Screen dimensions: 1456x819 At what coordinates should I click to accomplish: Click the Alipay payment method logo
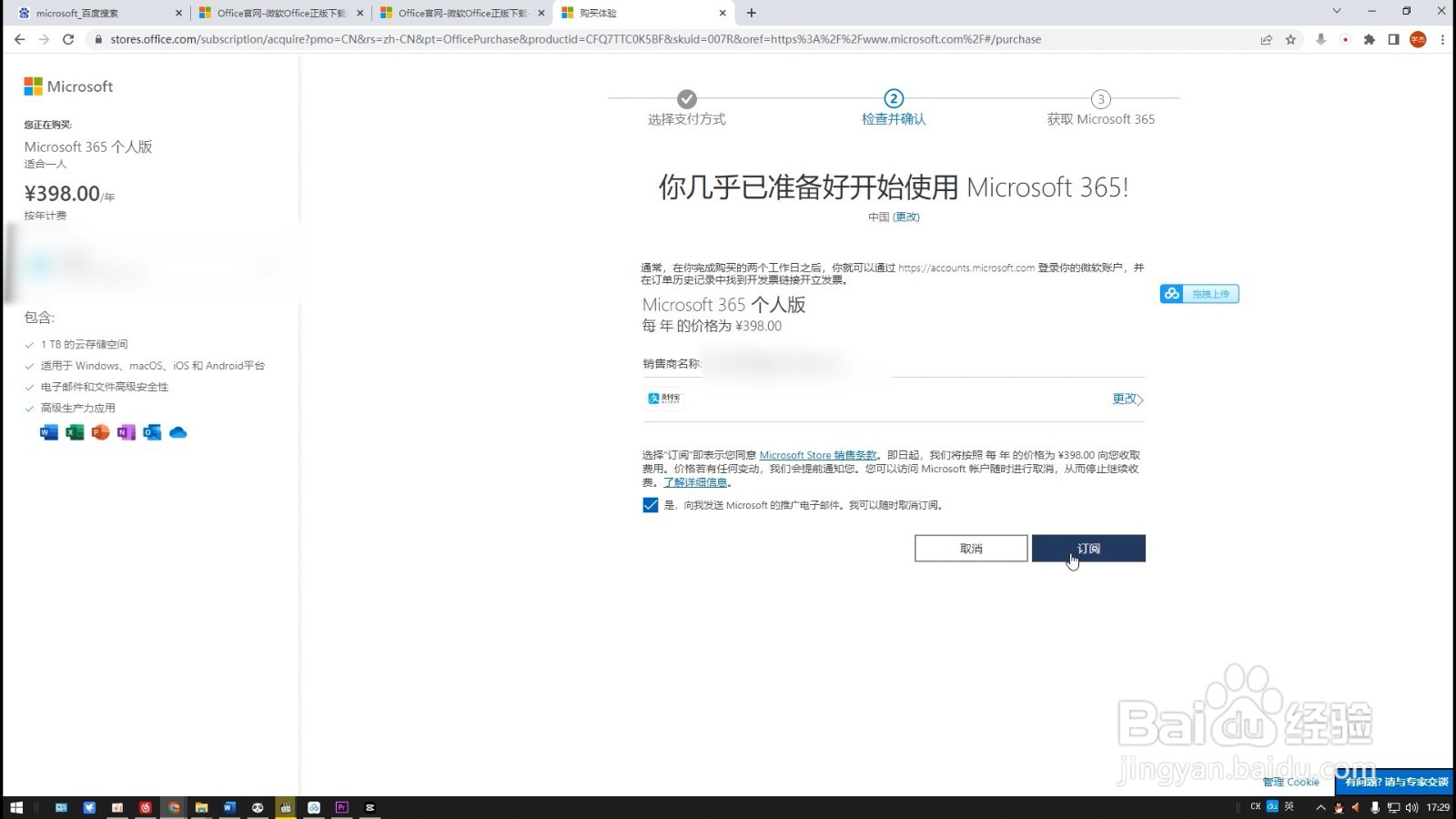point(664,399)
